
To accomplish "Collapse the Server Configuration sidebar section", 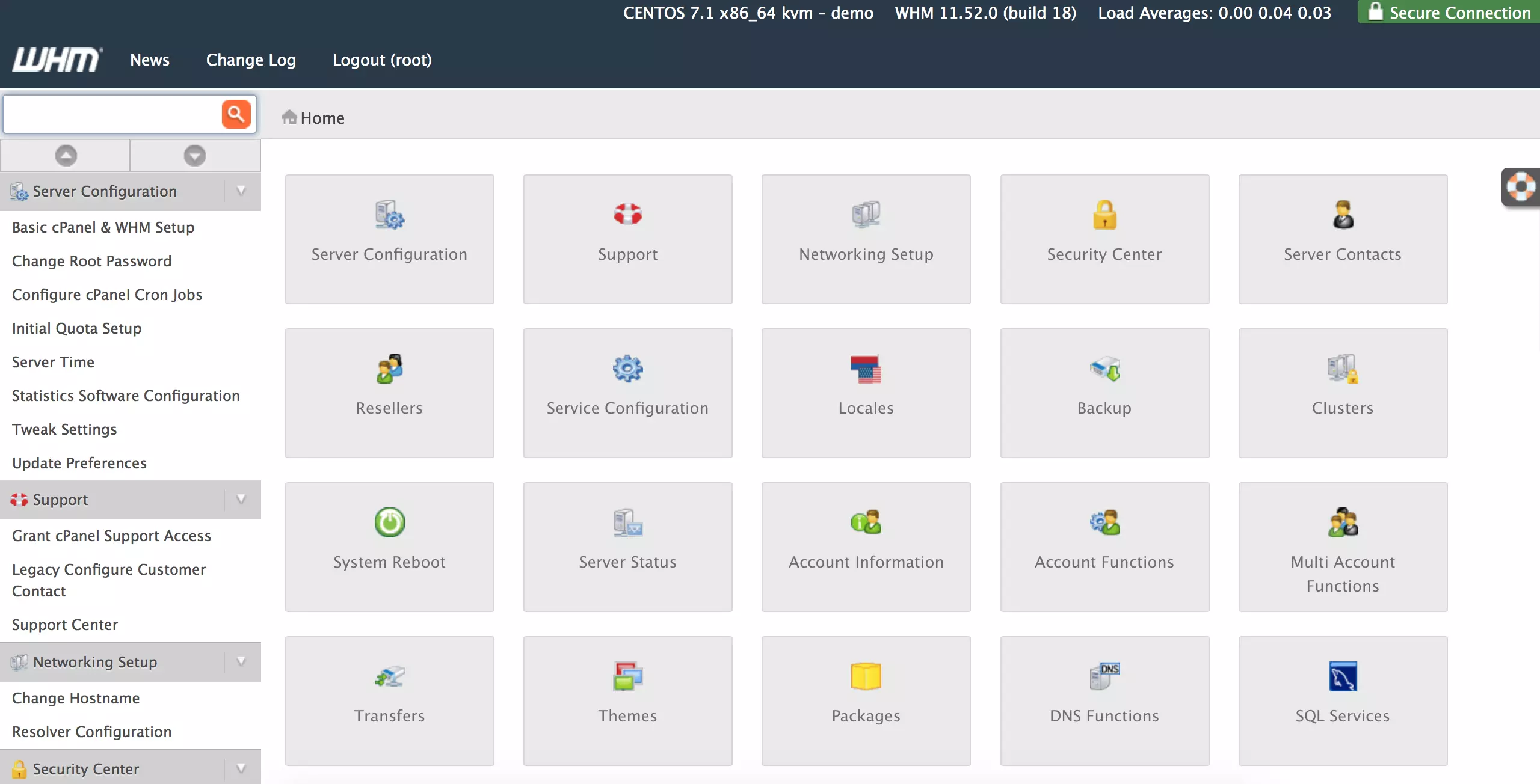I will [x=241, y=191].
